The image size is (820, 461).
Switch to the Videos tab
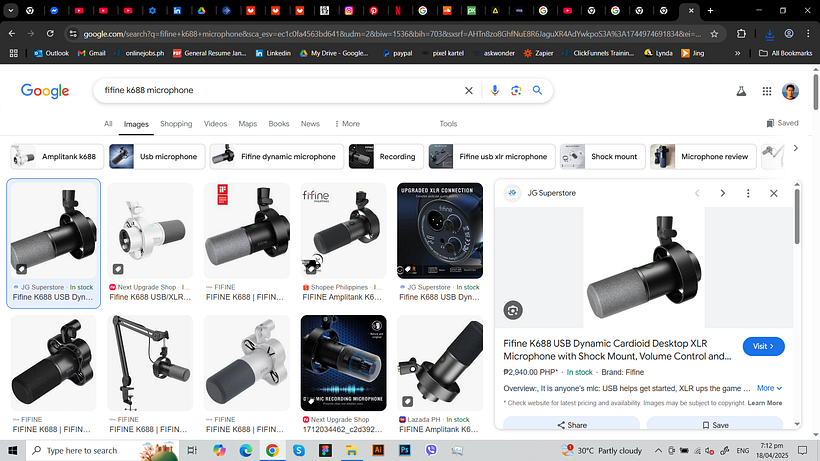click(215, 124)
